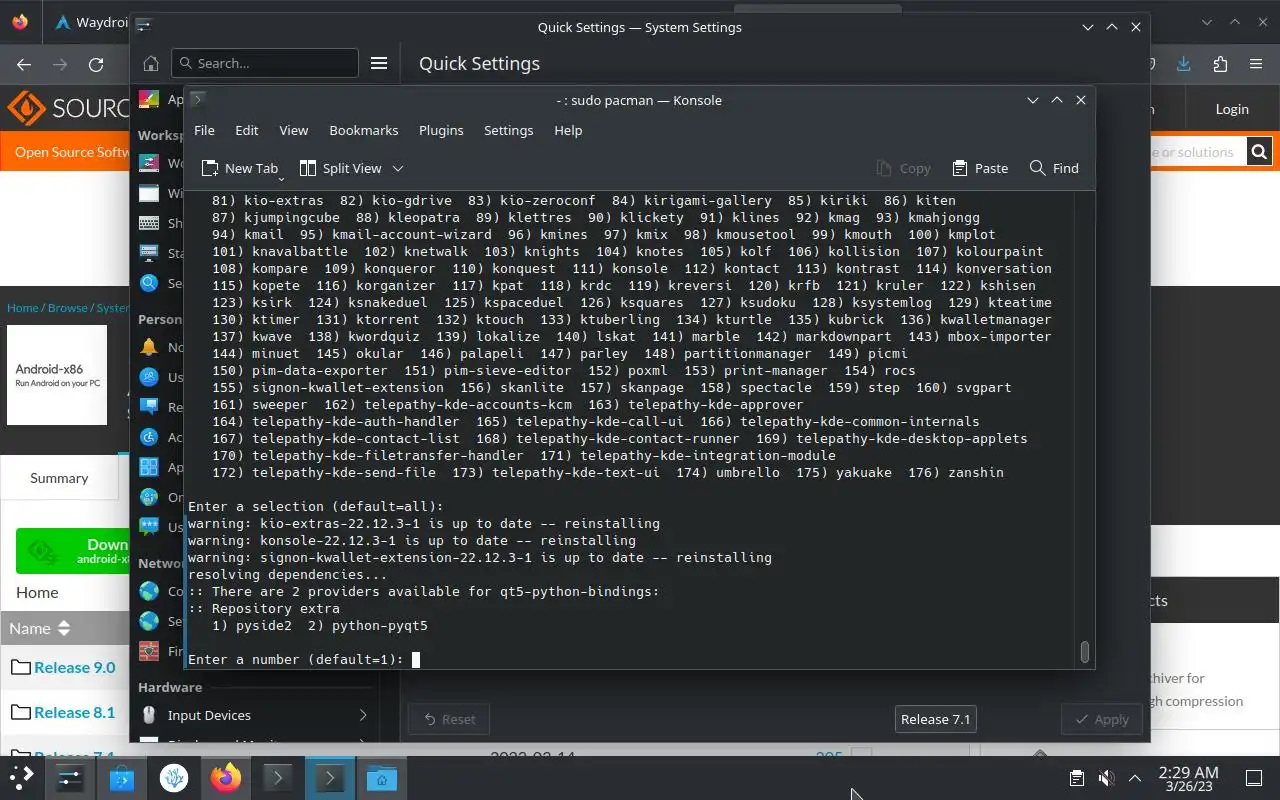Click the Notifications bell icon in settings sidebar
The image size is (1280, 800).
pos(149,347)
